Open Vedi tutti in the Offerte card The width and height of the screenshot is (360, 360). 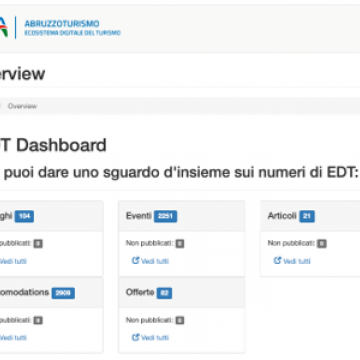(150, 338)
